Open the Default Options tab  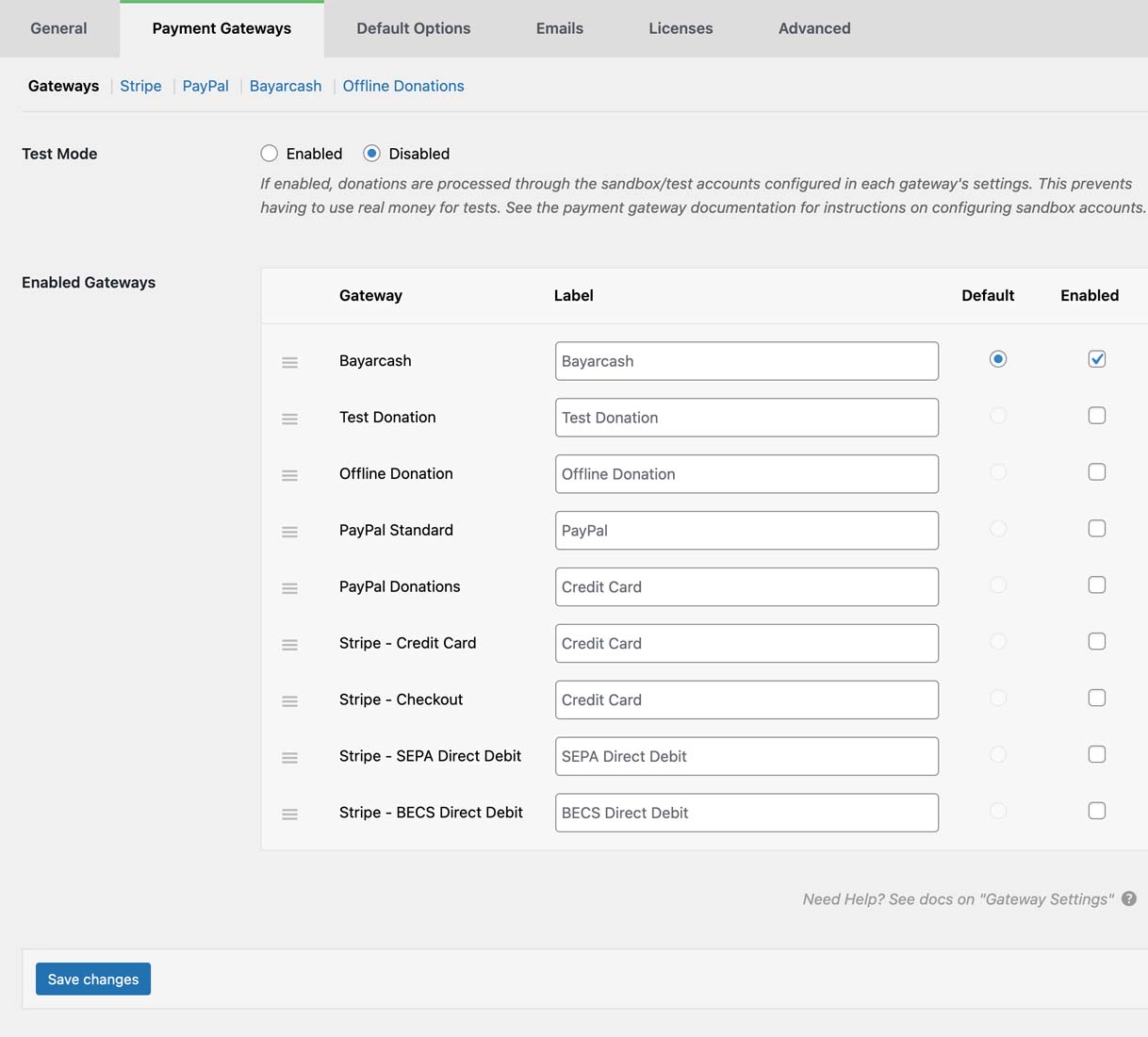point(414,28)
